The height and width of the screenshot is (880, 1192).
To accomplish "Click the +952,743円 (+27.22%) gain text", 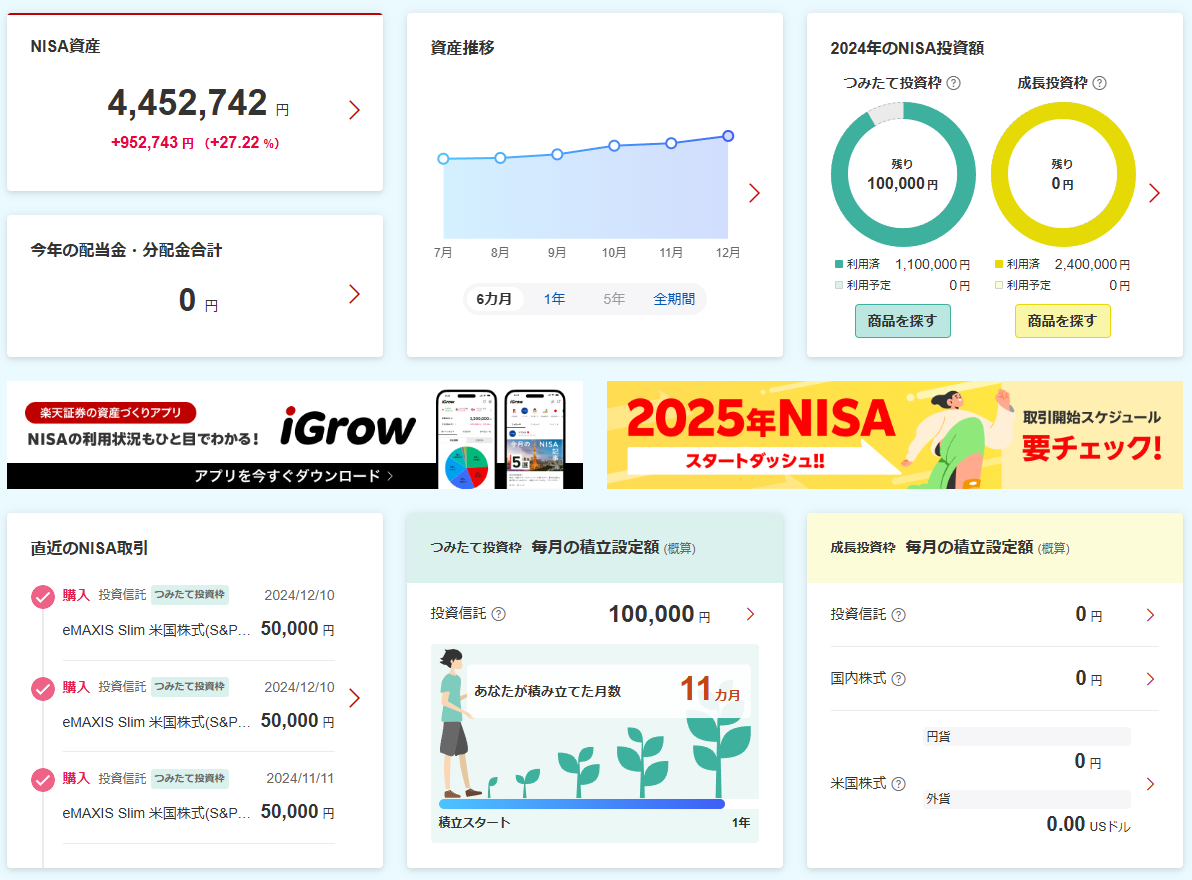I will [195, 143].
